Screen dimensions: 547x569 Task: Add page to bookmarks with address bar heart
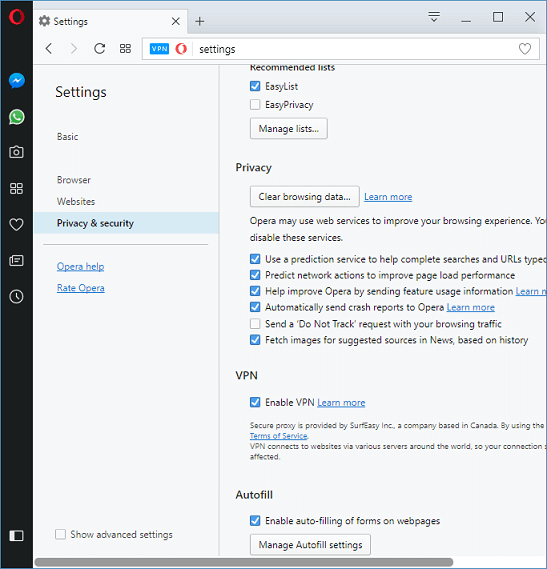click(524, 49)
